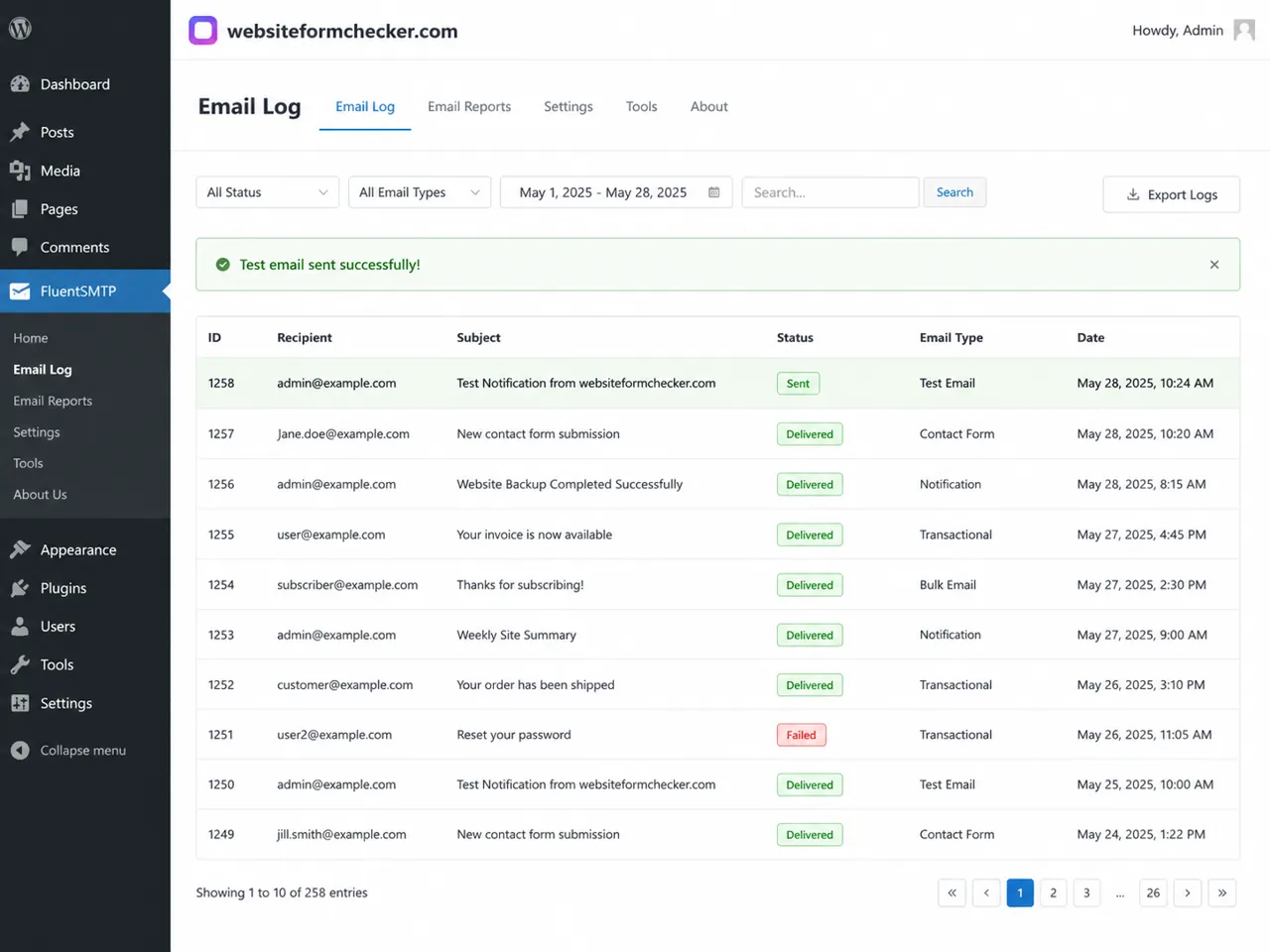Click recipient subscriber@example.com
Viewport: 1270px width, 952px height.
tap(347, 585)
